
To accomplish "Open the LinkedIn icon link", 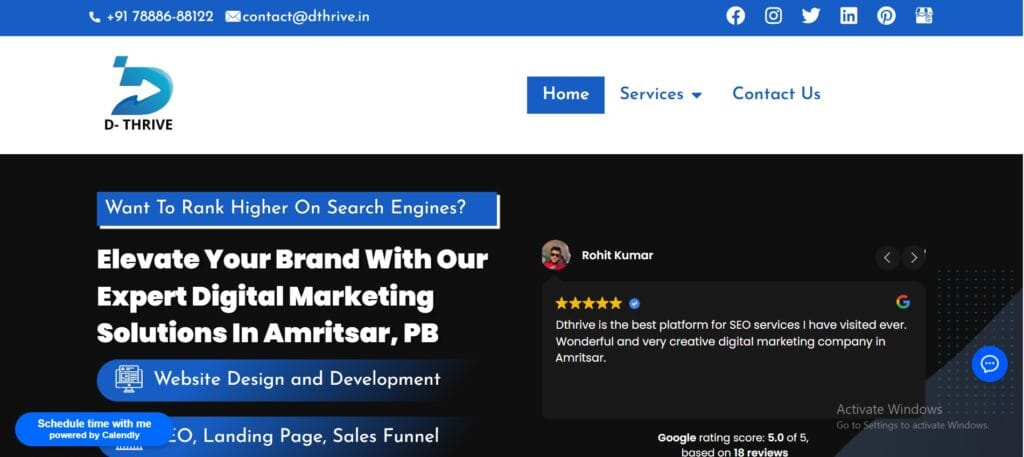I will (x=848, y=16).
